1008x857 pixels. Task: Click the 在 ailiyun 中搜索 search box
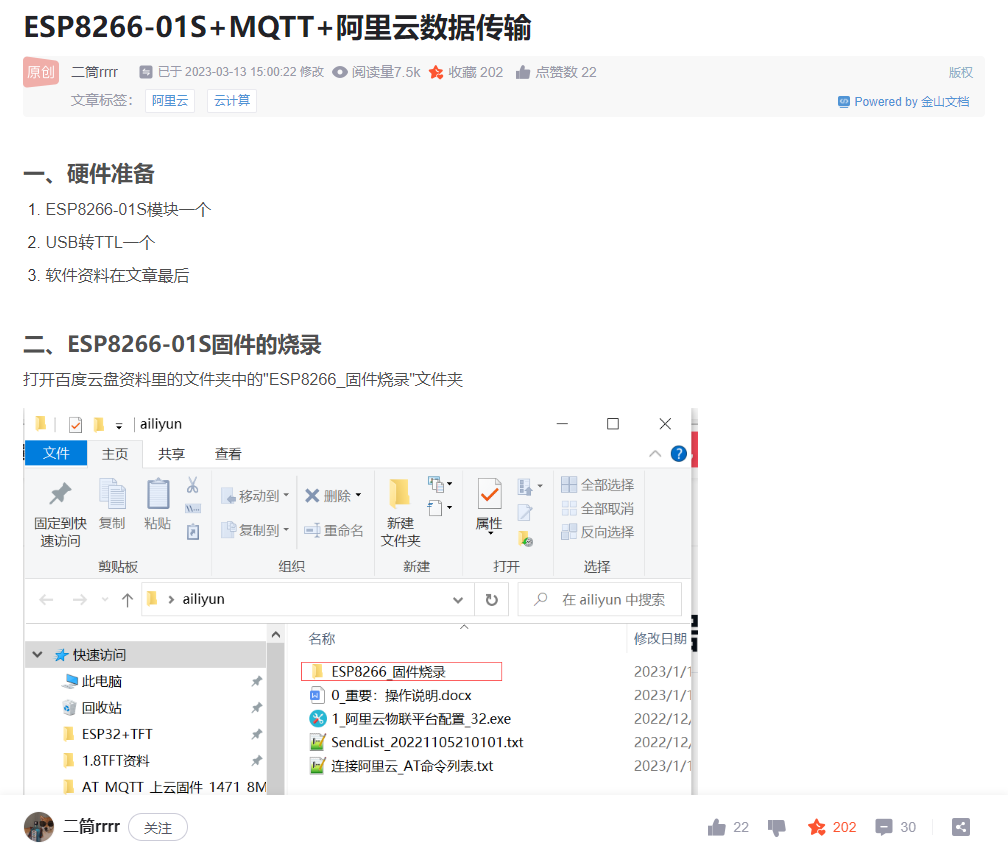600,600
